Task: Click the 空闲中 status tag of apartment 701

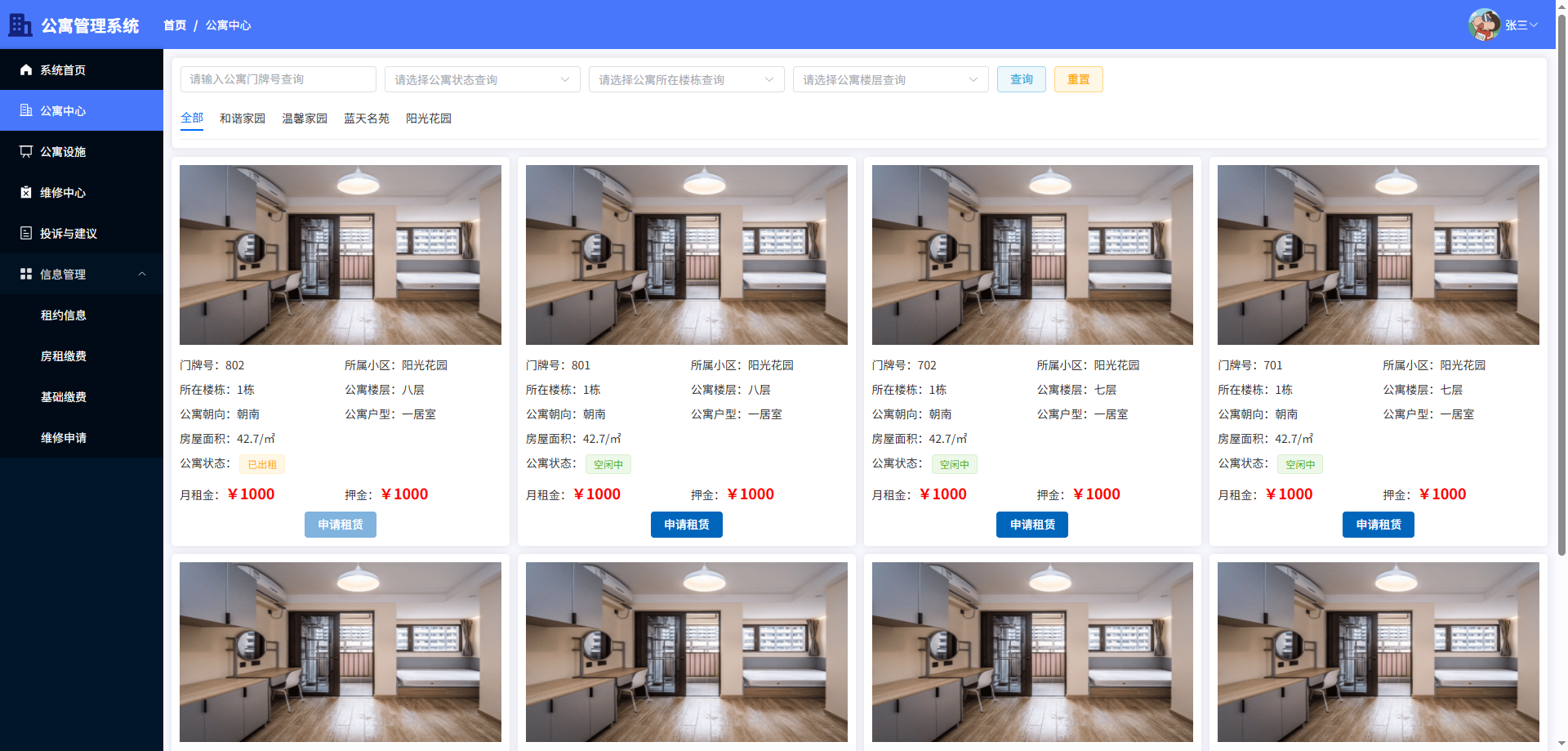Action: coord(1300,464)
